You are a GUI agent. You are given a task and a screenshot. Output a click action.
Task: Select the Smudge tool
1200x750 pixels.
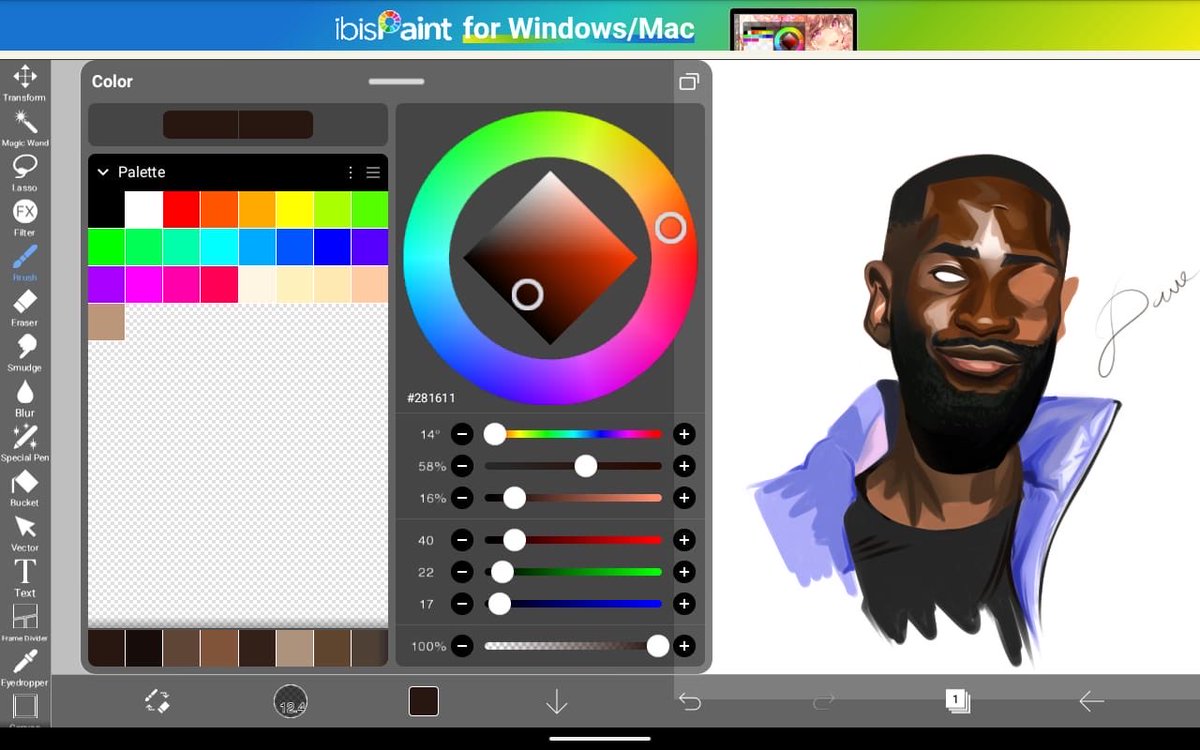pos(25,353)
